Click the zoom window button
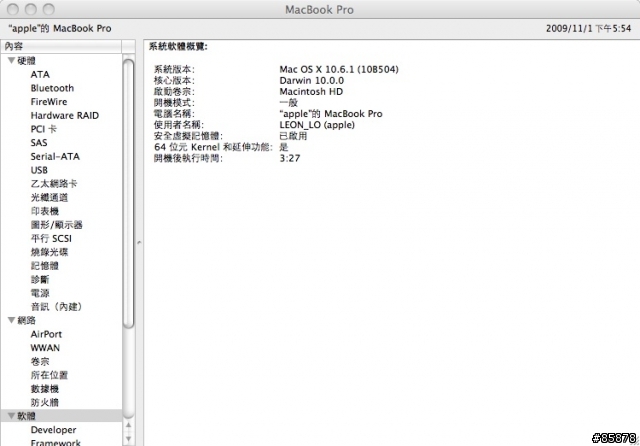The width and height of the screenshot is (640, 446). pyautogui.click(x=49, y=9)
